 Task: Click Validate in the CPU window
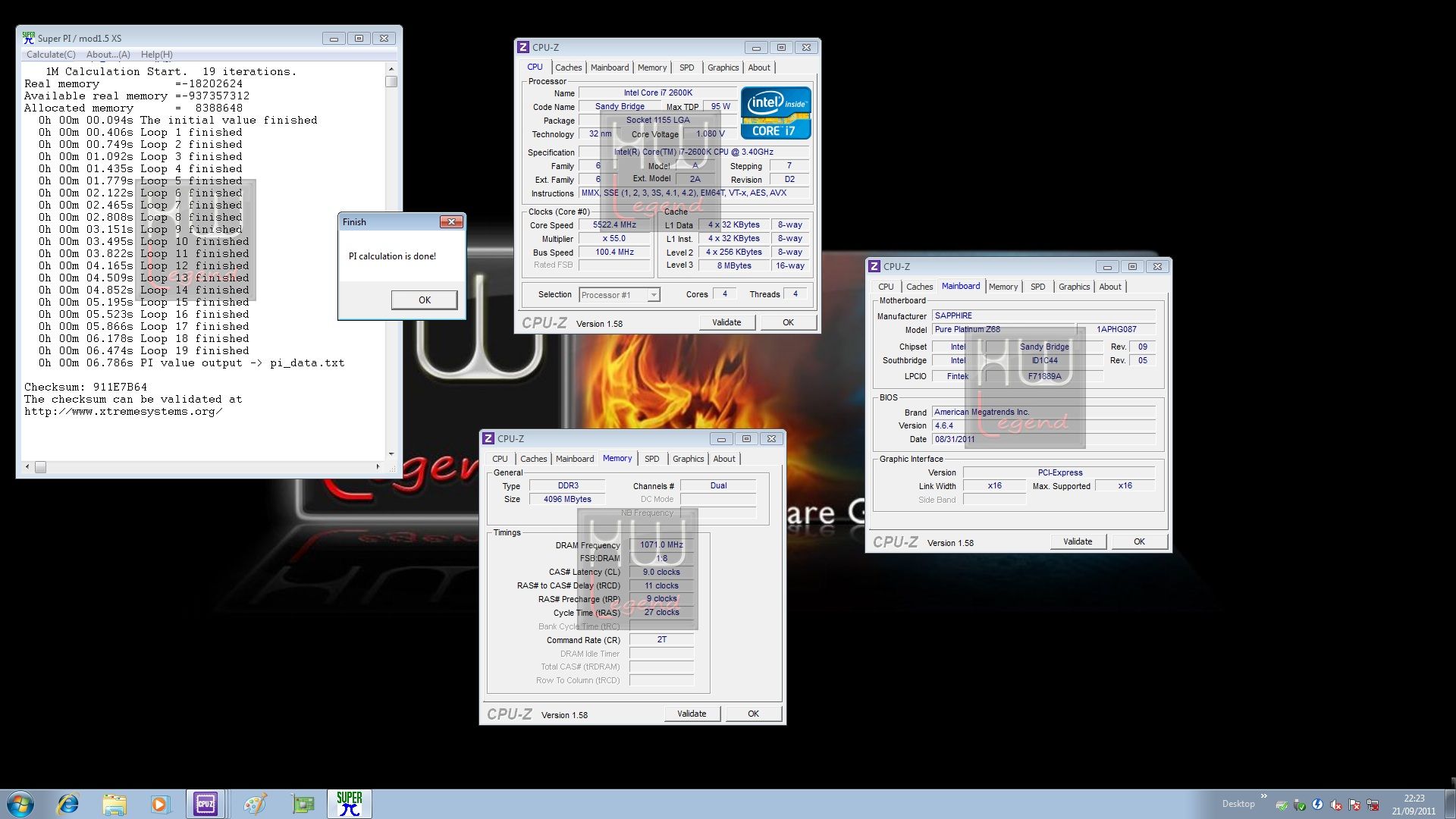(726, 322)
